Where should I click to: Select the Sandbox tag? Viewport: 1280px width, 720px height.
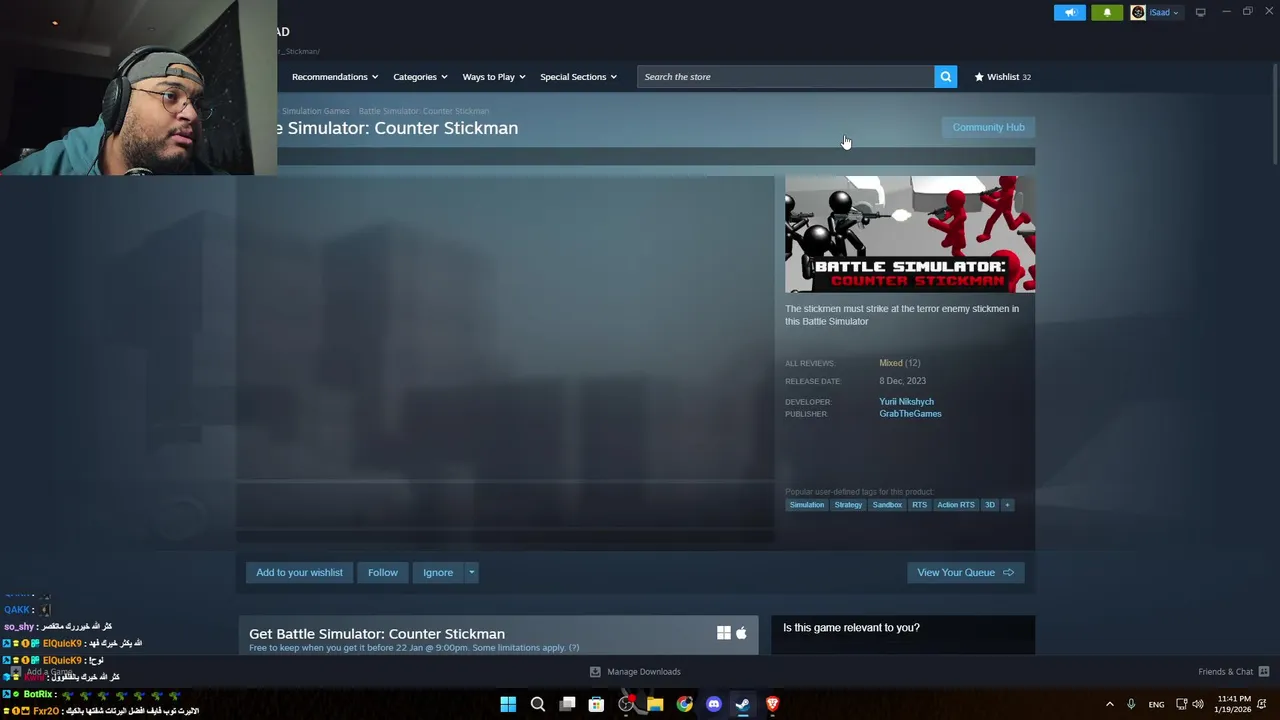tap(887, 505)
